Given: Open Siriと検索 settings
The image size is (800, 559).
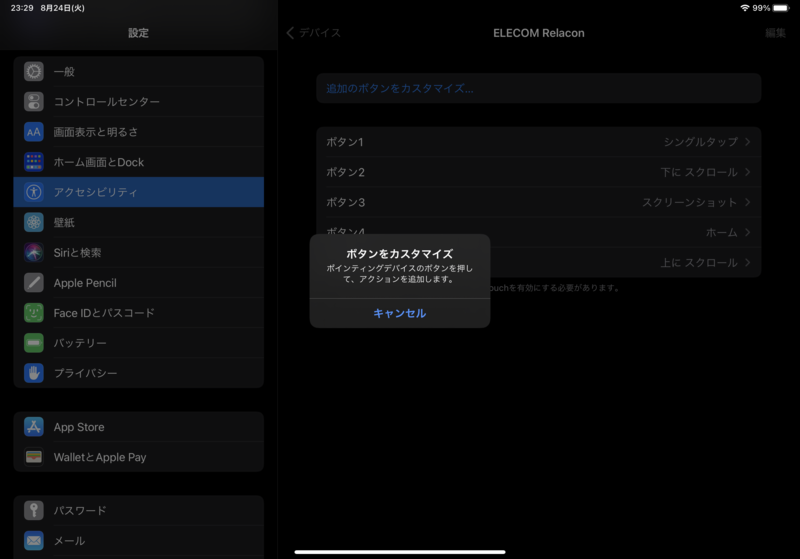Looking at the screenshot, I should point(139,252).
